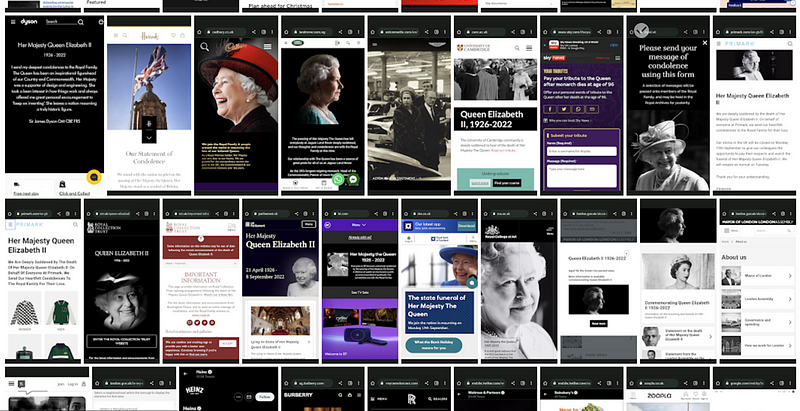Image resolution: width=800 pixels, height=411 pixels.
Task: Share Sky tribute via Twitter icon
Action: [564, 109]
